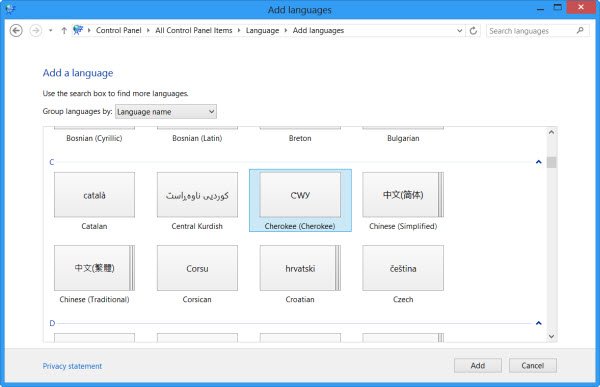
Task: Click the window system icon in title bar
Action: pos(10,9)
